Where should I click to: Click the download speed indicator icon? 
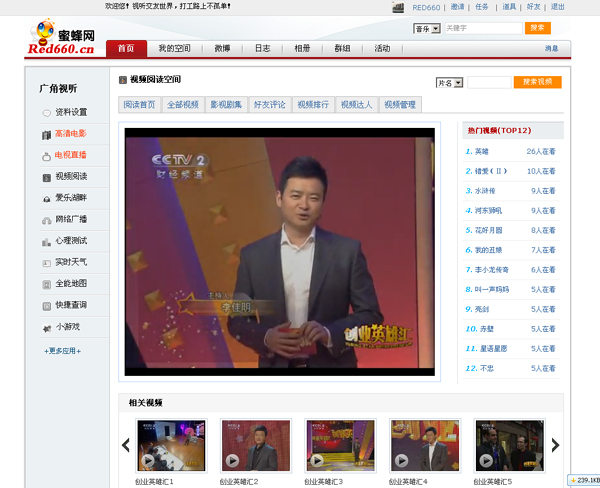click(573, 480)
